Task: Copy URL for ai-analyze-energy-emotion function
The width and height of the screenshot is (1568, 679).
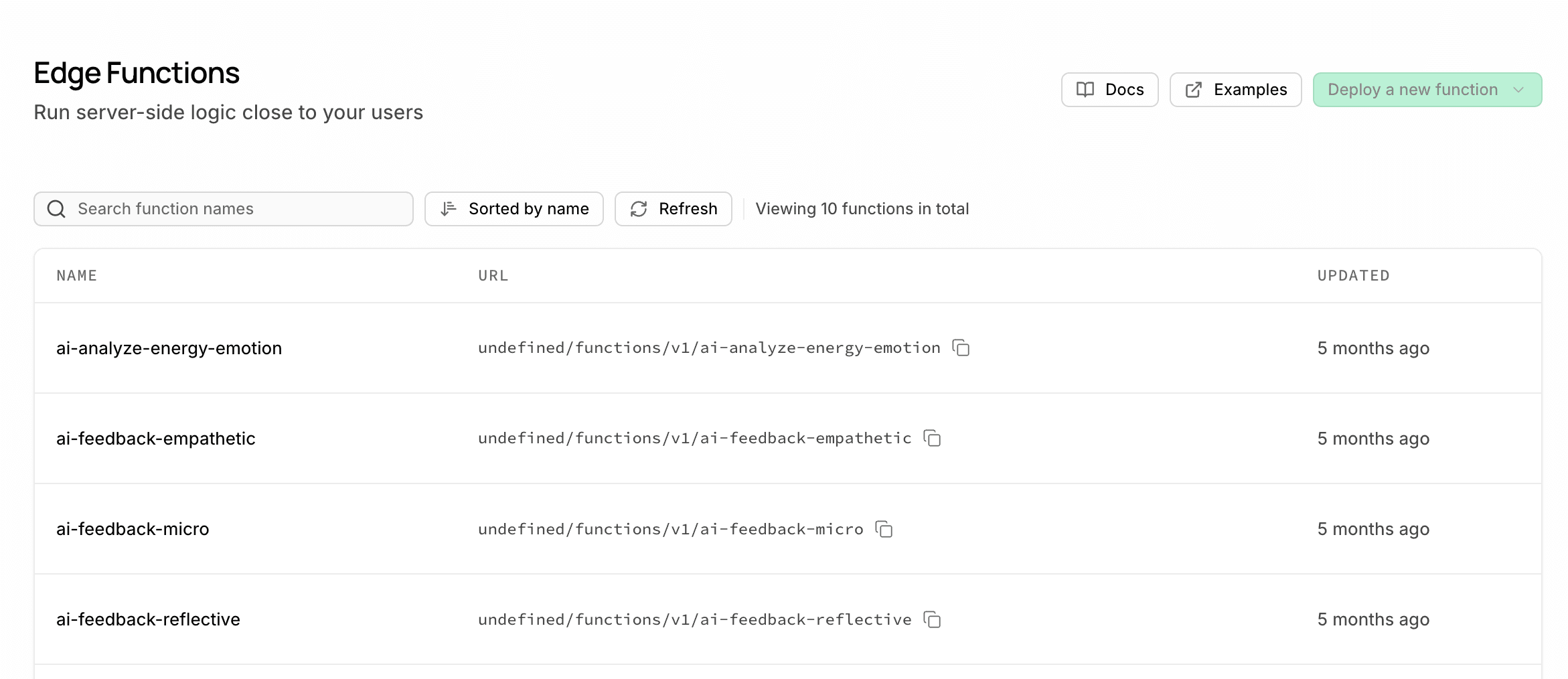Action: tap(961, 348)
